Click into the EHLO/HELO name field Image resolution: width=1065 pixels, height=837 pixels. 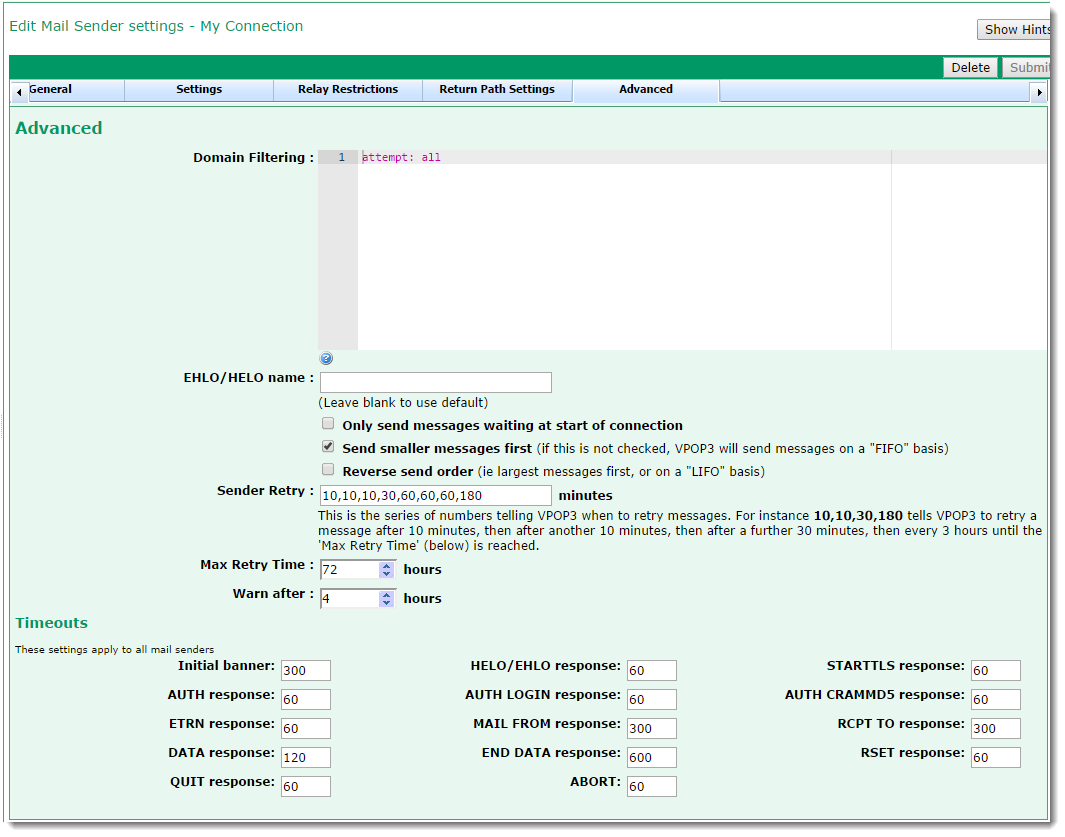[435, 382]
